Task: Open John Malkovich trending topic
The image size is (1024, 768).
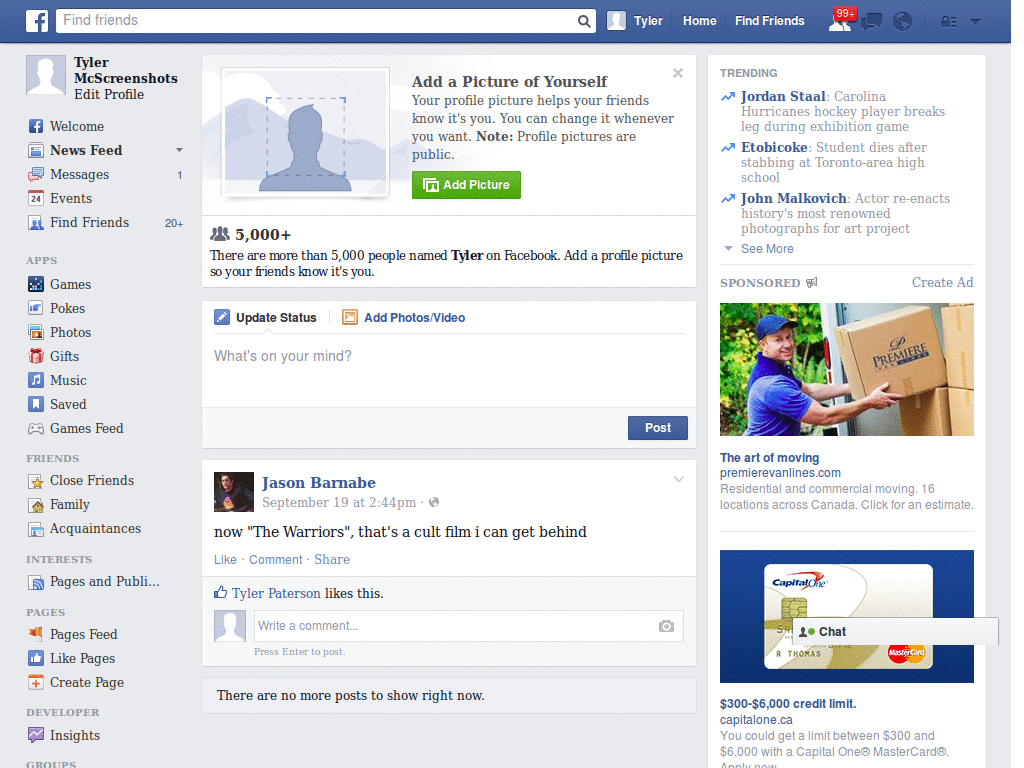Action: tap(793, 198)
